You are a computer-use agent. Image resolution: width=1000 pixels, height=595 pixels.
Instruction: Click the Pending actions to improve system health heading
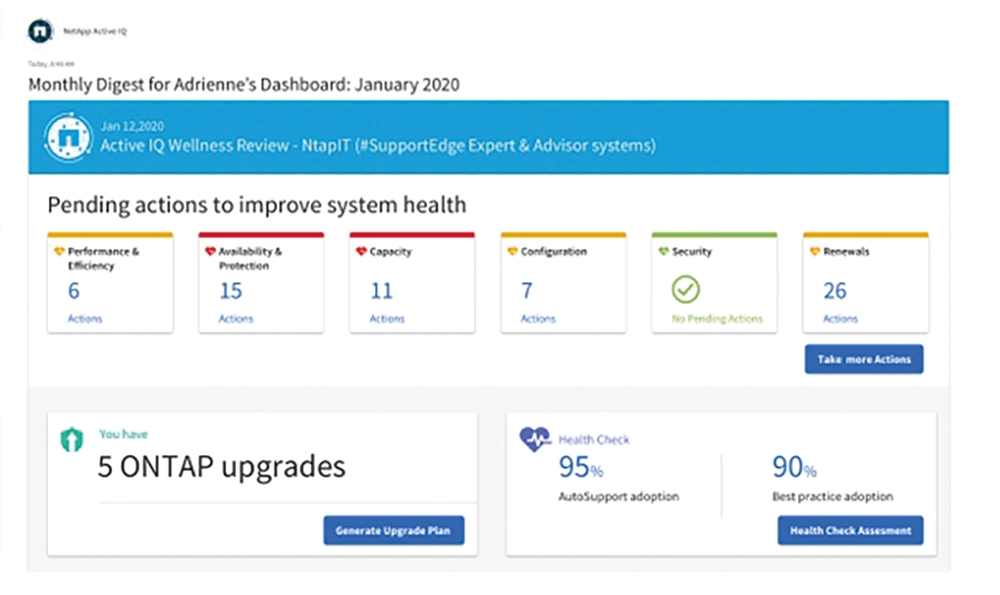pos(257,205)
